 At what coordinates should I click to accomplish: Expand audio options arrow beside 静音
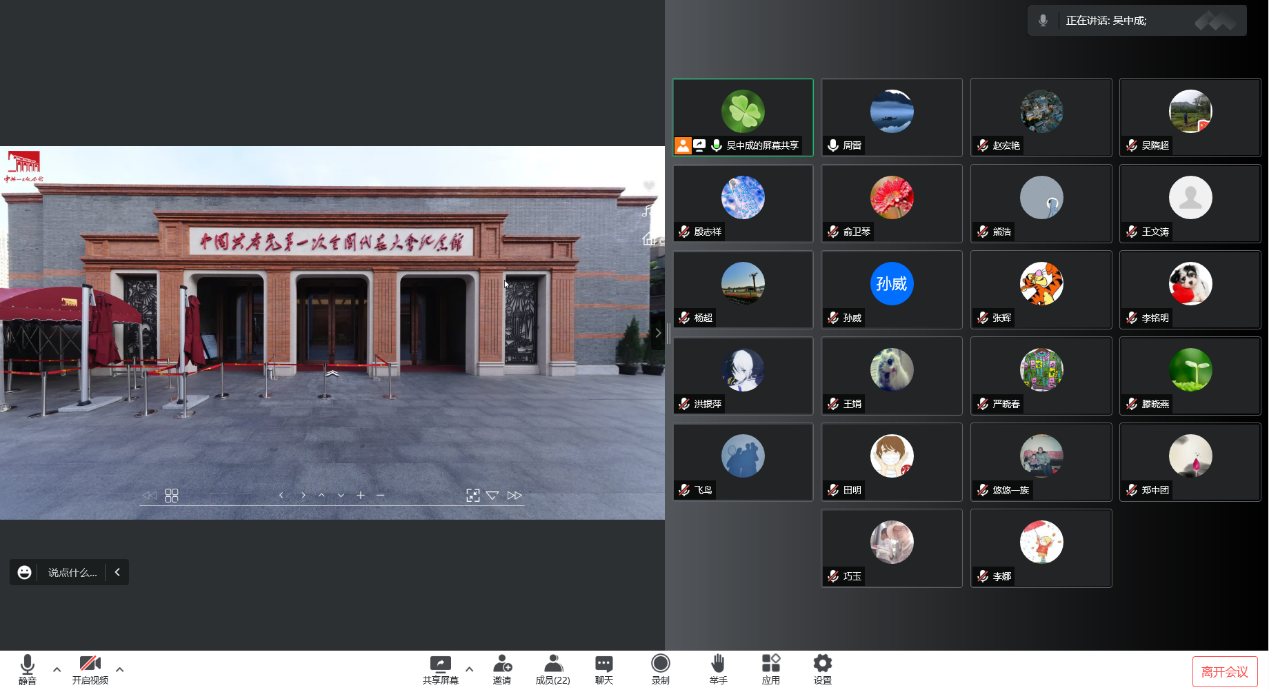pos(57,669)
